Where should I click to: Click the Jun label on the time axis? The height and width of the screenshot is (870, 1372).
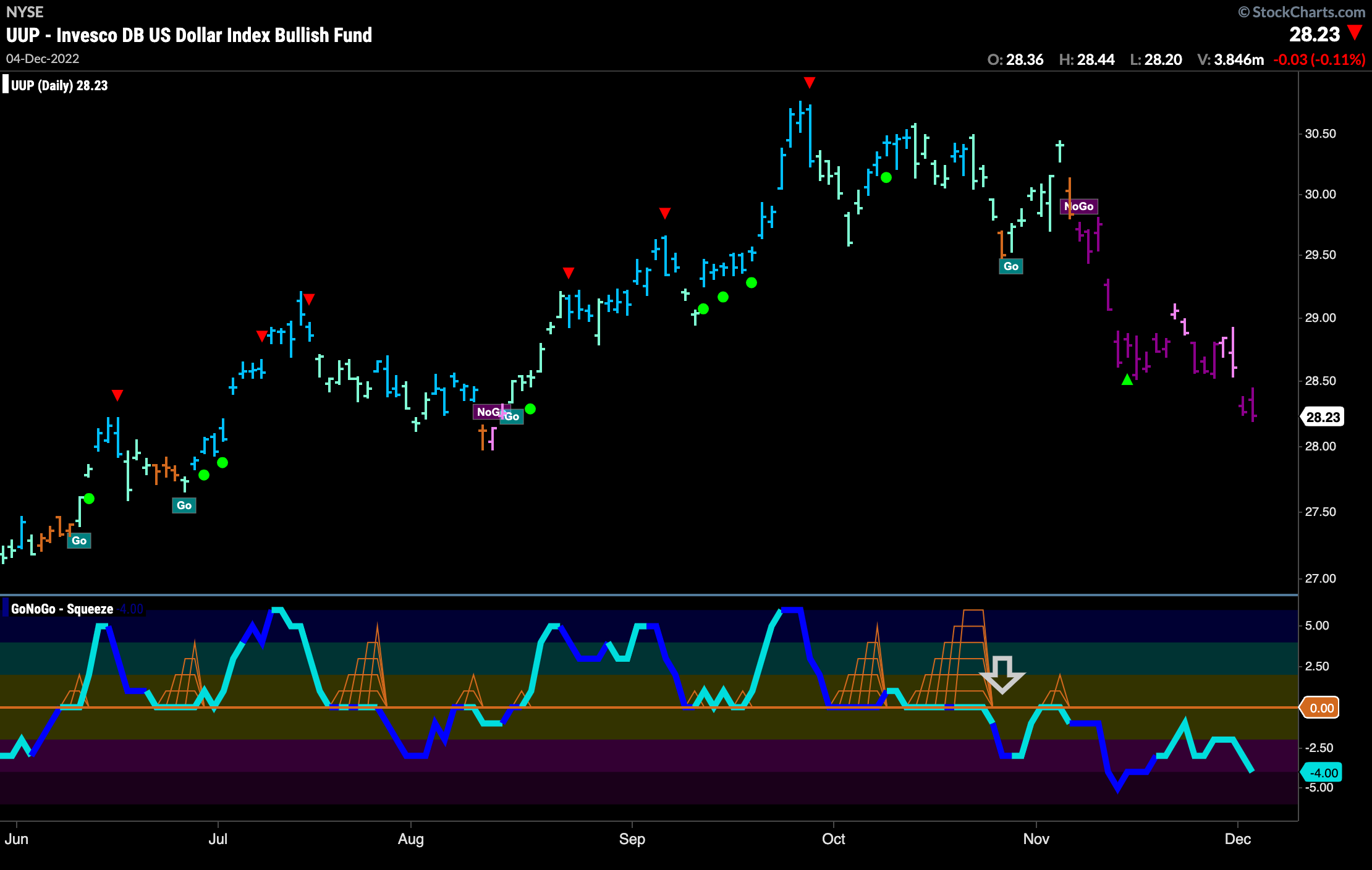17,839
